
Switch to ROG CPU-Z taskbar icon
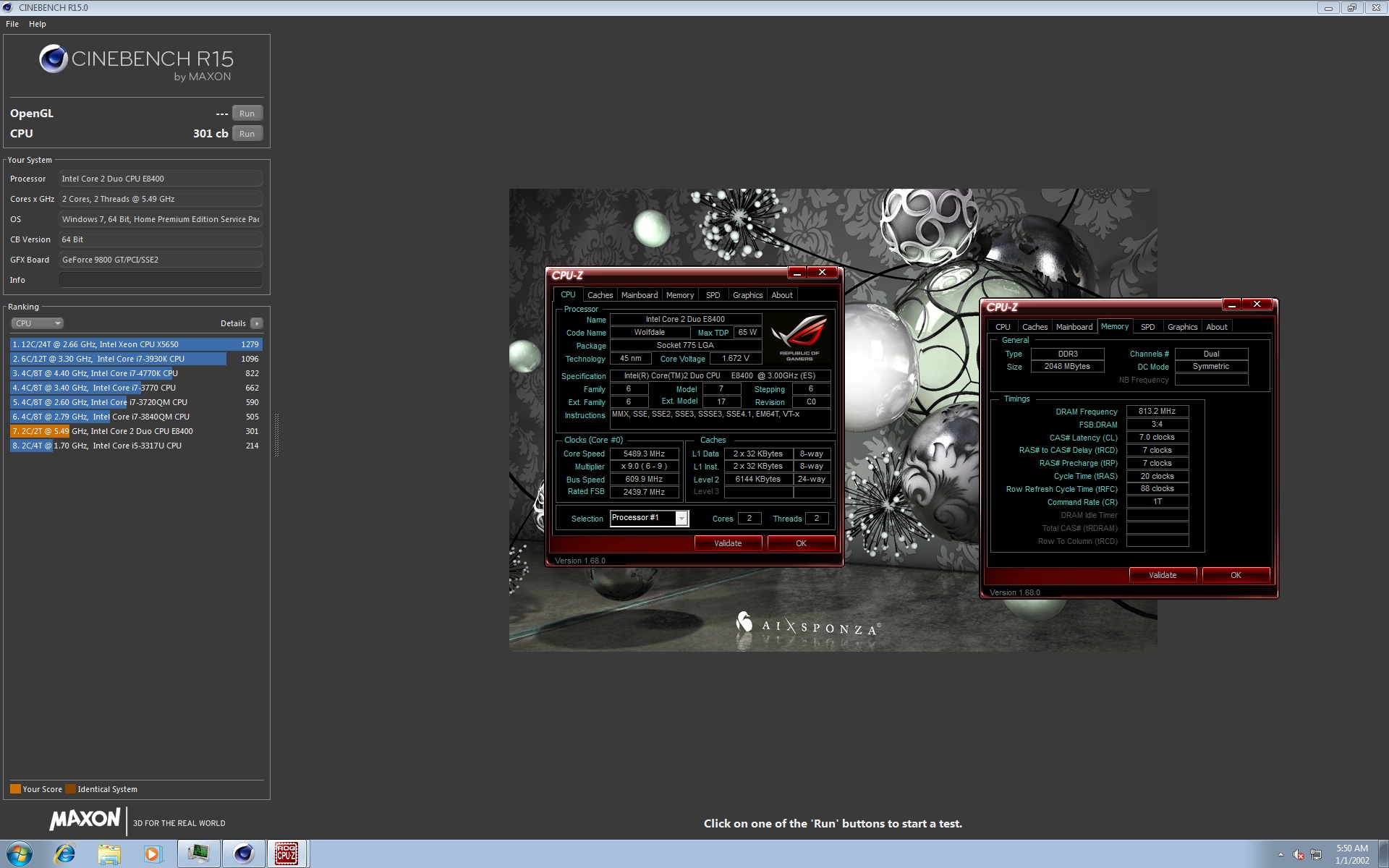287,854
